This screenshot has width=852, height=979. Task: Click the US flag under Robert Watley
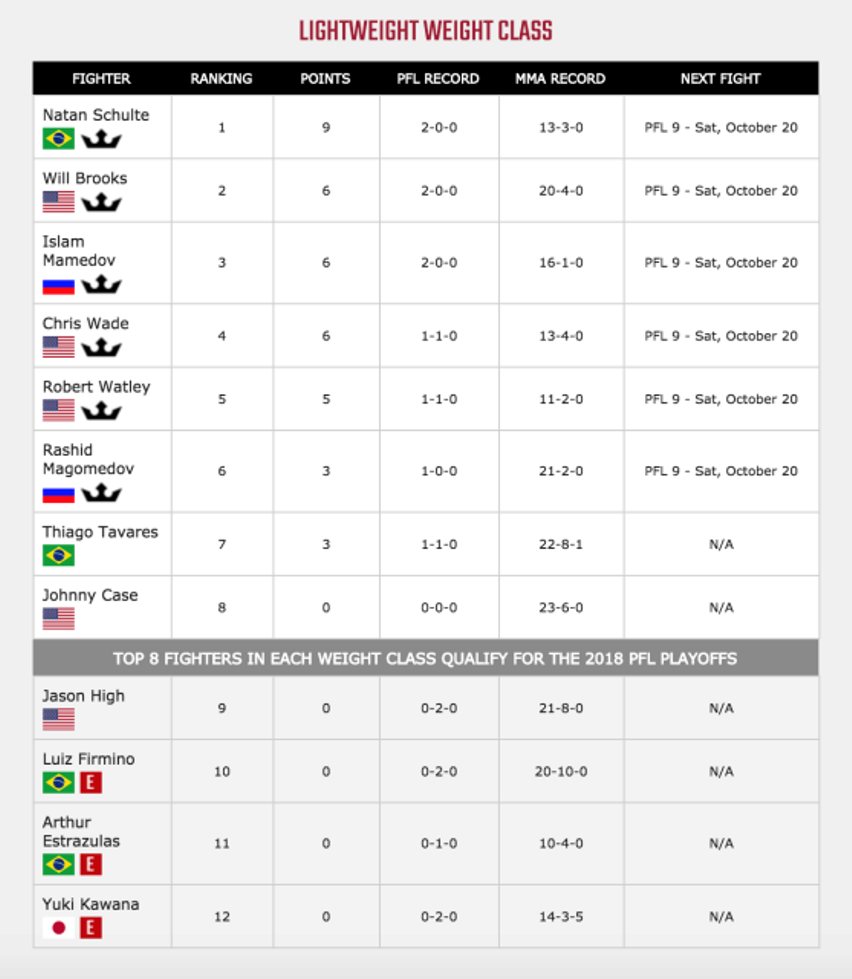click(58, 410)
